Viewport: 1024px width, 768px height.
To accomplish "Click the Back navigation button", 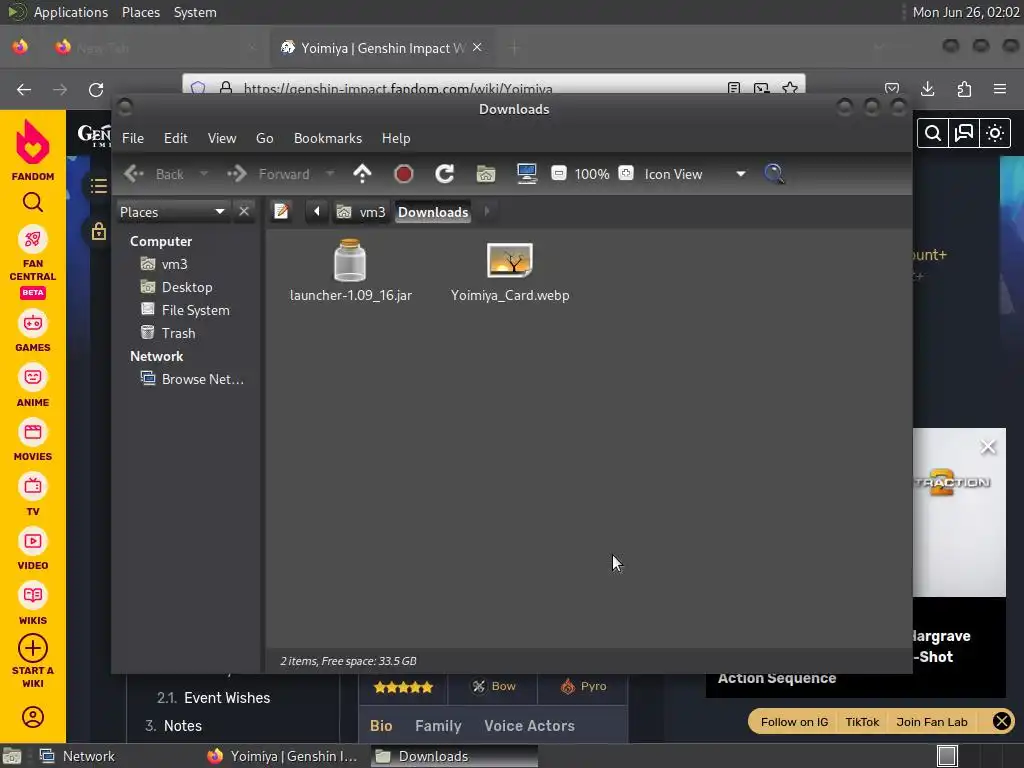I will click(x=154, y=174).
